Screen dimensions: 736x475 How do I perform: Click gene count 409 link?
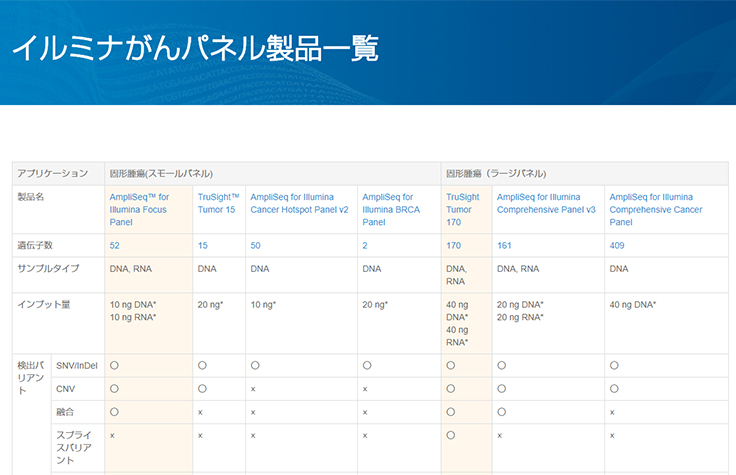pyautogui.click(x=617, y=245)
